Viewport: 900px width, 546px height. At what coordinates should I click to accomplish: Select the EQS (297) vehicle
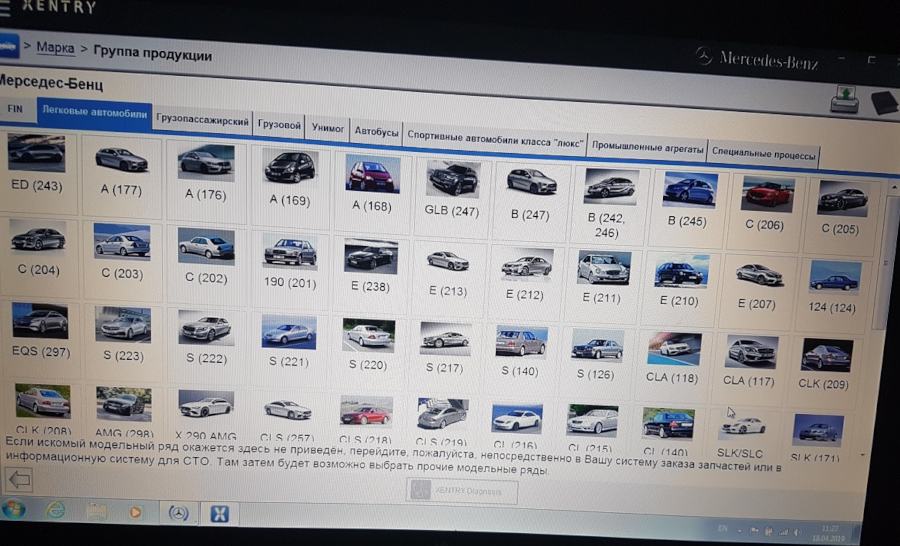click(x=40, y=330)
